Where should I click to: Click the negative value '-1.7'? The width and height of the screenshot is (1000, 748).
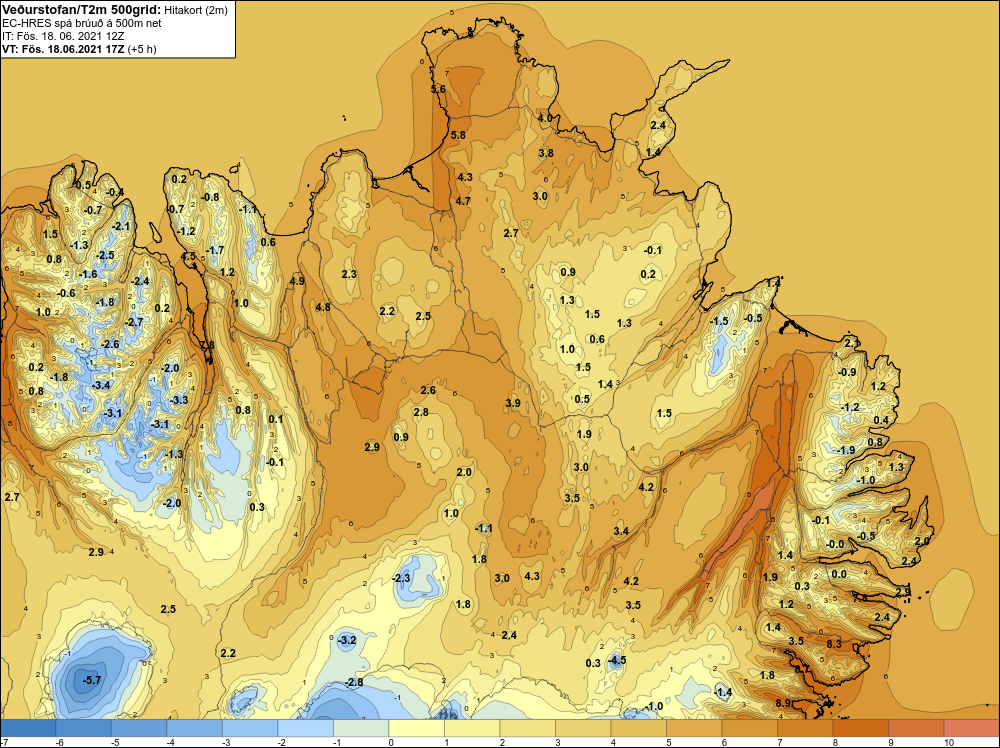[216, 250]
